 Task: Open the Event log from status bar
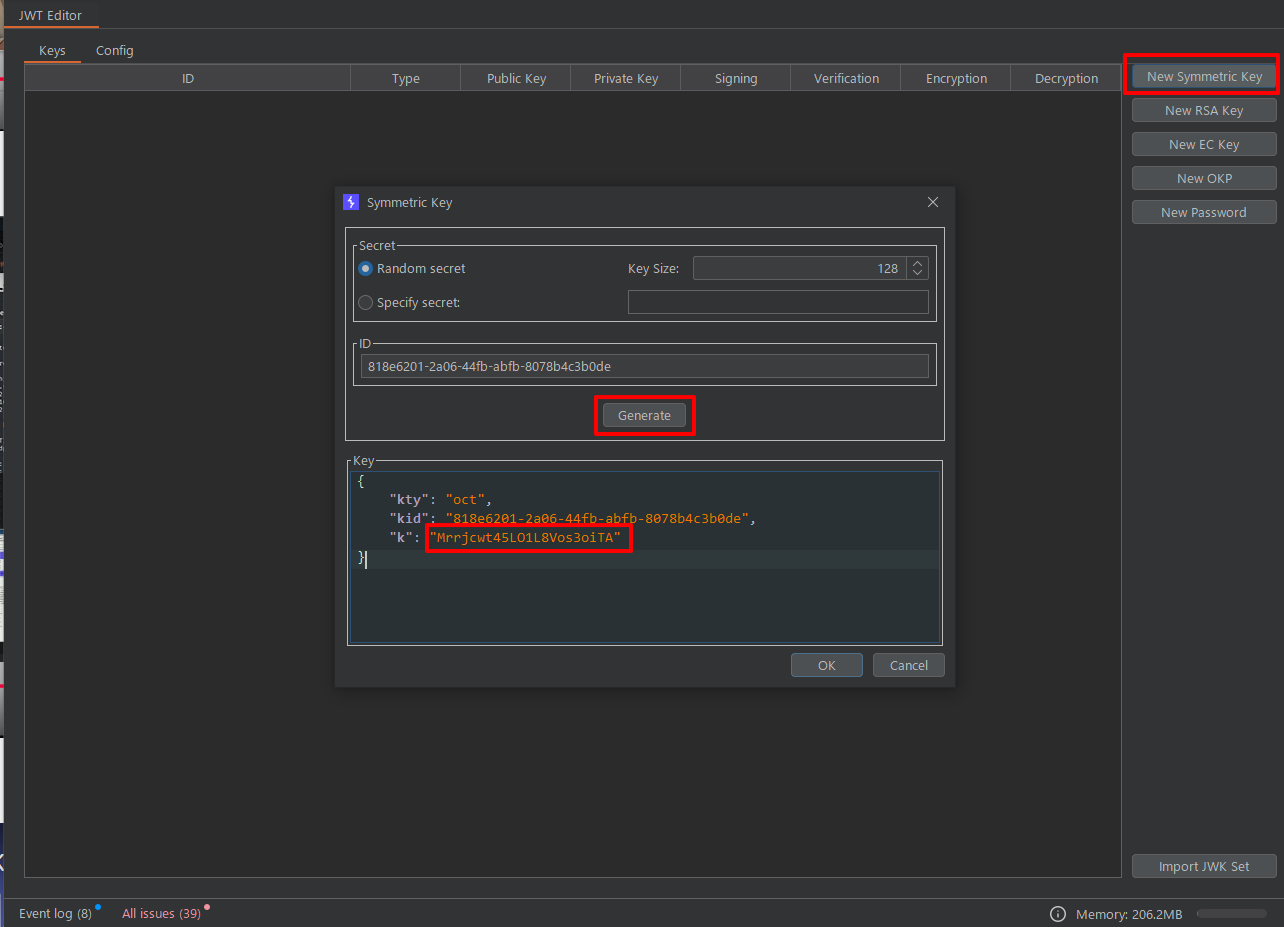[x=55, y=914]
